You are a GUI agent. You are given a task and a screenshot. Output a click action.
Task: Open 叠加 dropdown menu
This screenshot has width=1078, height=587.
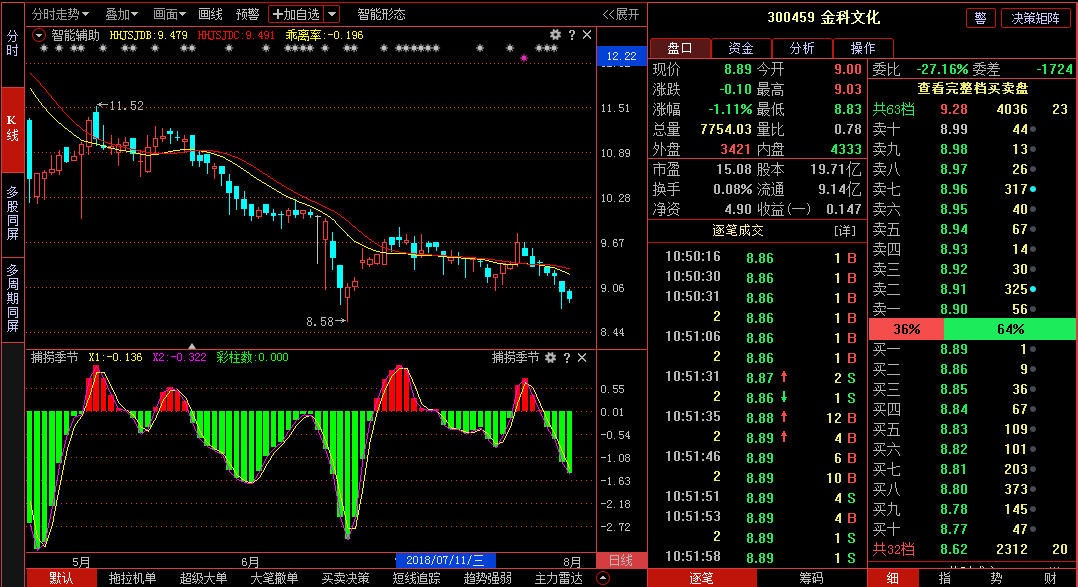pyautogui.click(x=122, y=14)
